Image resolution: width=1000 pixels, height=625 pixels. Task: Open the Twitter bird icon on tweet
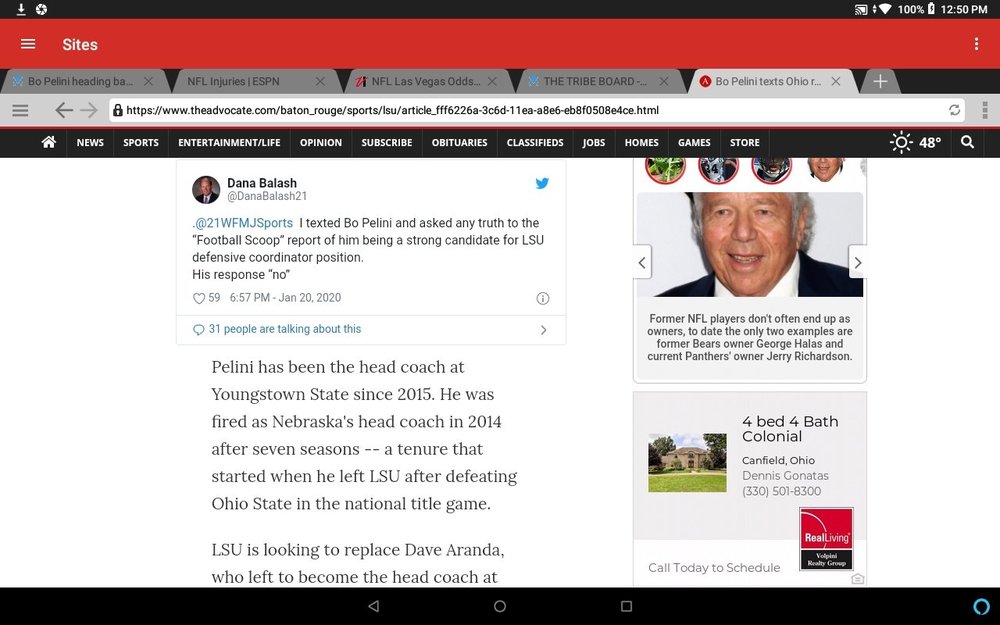[x=542, y=184]
